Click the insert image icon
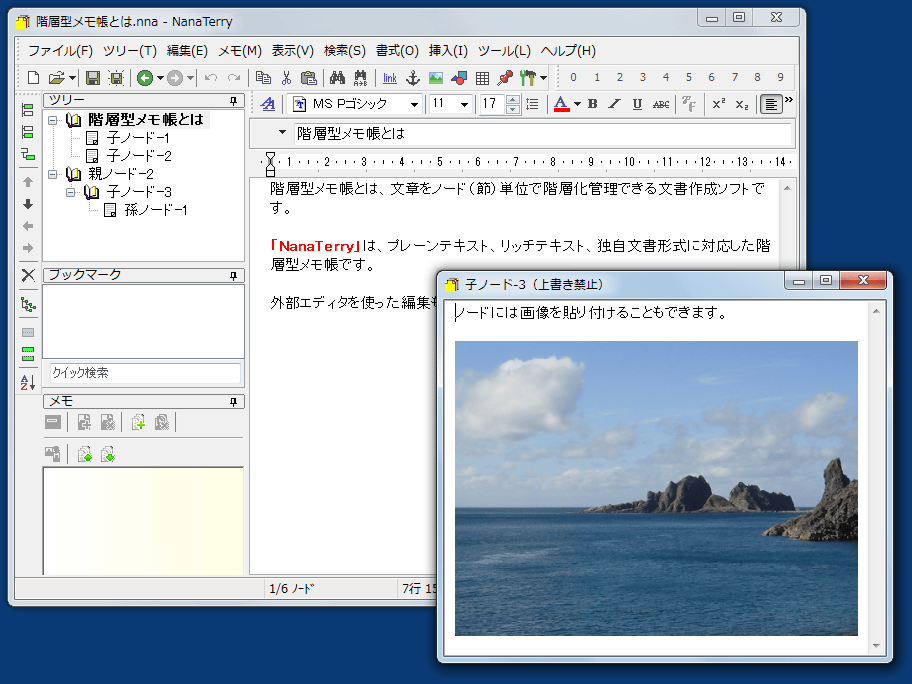This screenshot has height=684, width=912. click(x=436, y=78)
